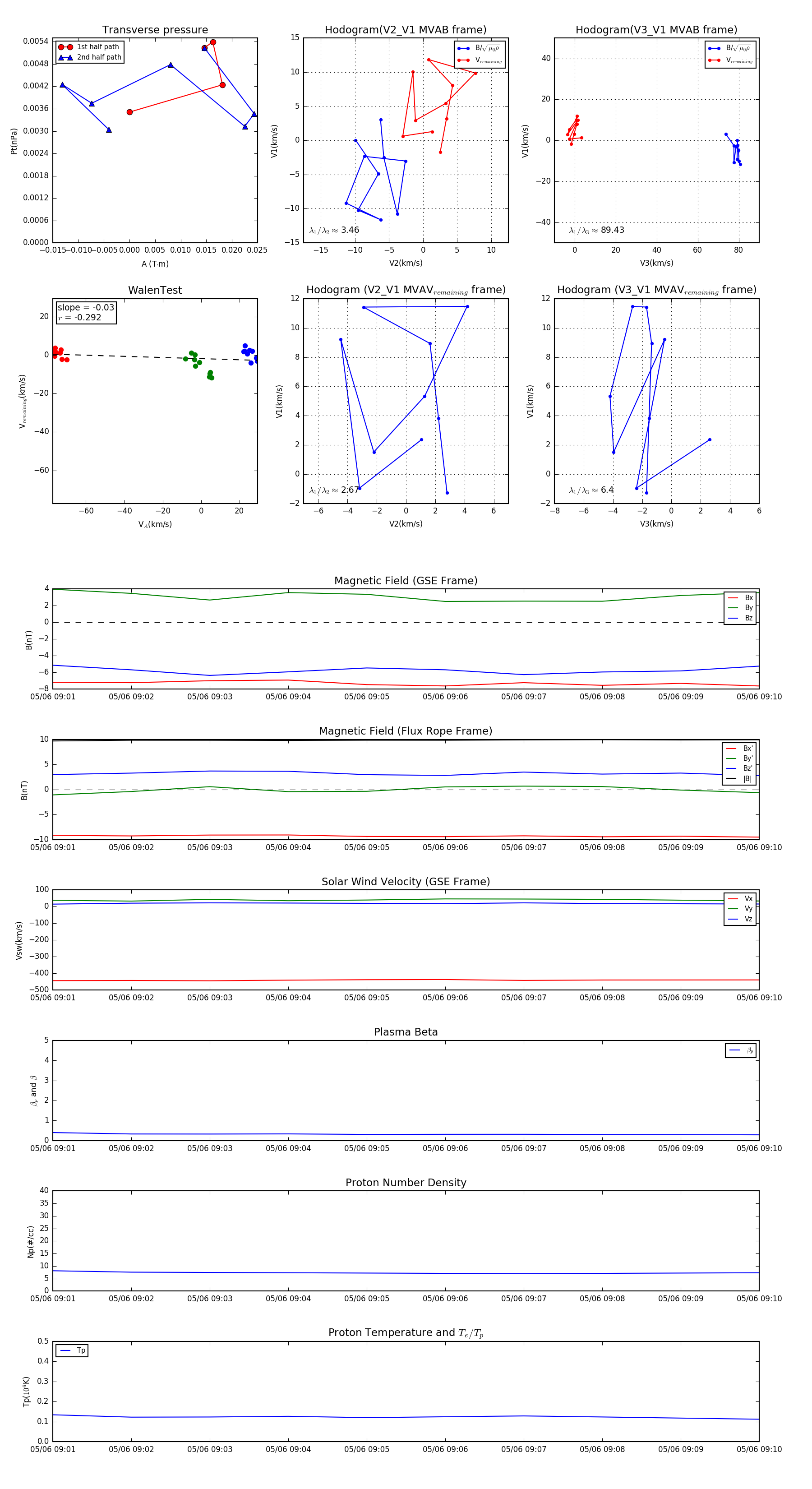Click the 'Solar Wind Velocity (GSE Frame)' title
812x1489 pixels.
click(x=406, y=882)
